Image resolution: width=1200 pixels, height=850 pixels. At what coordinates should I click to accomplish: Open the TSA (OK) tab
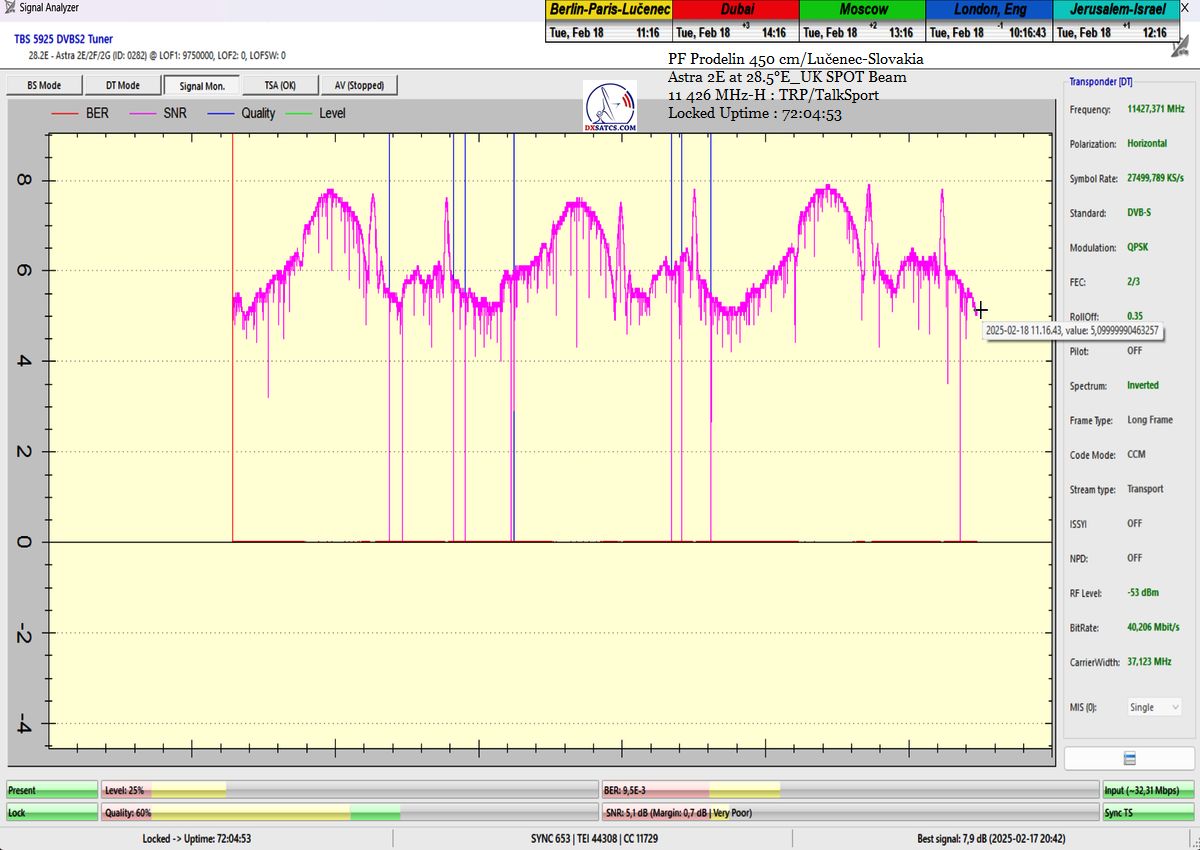pos(280,86)
